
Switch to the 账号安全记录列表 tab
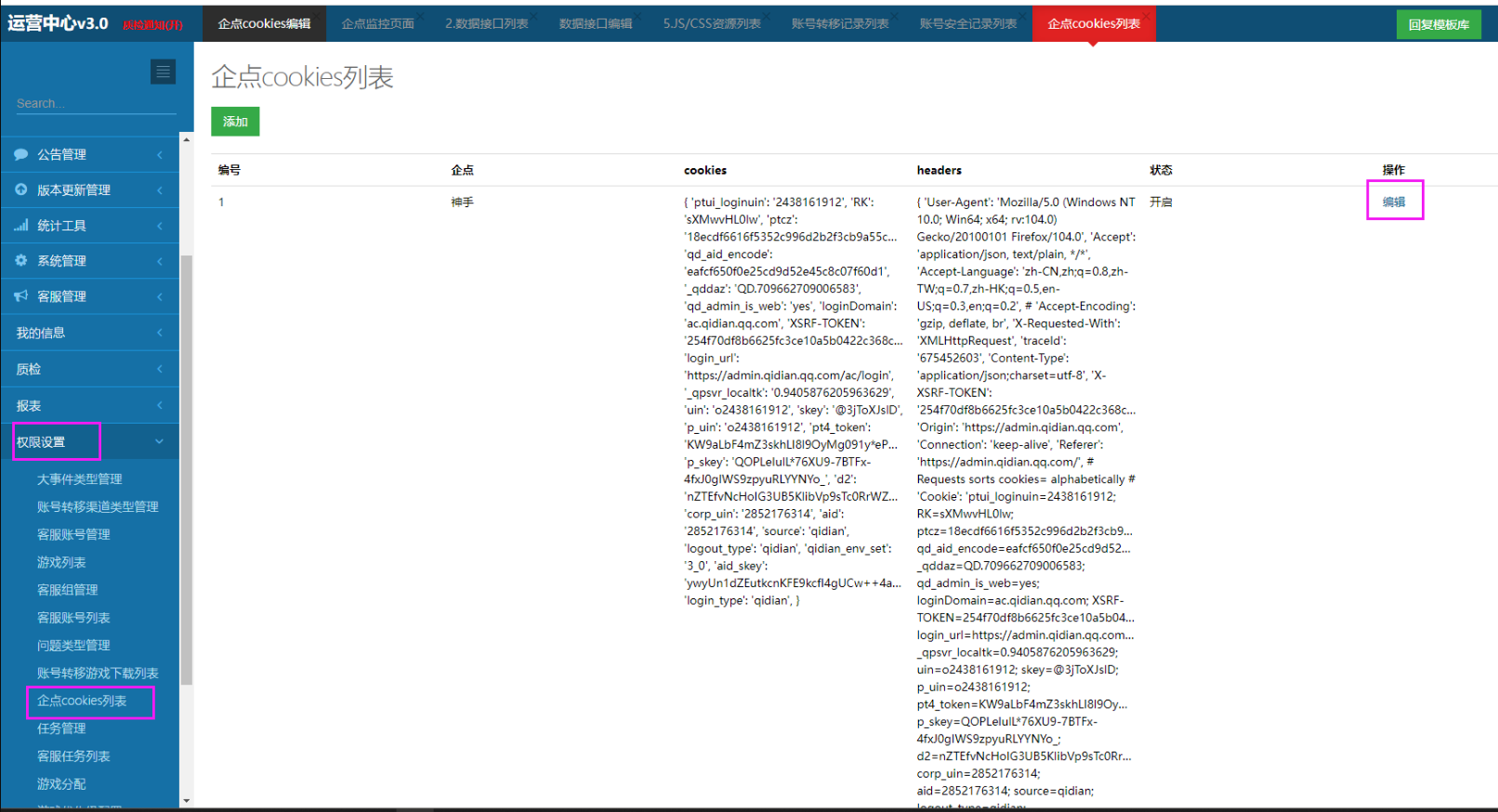968,23
